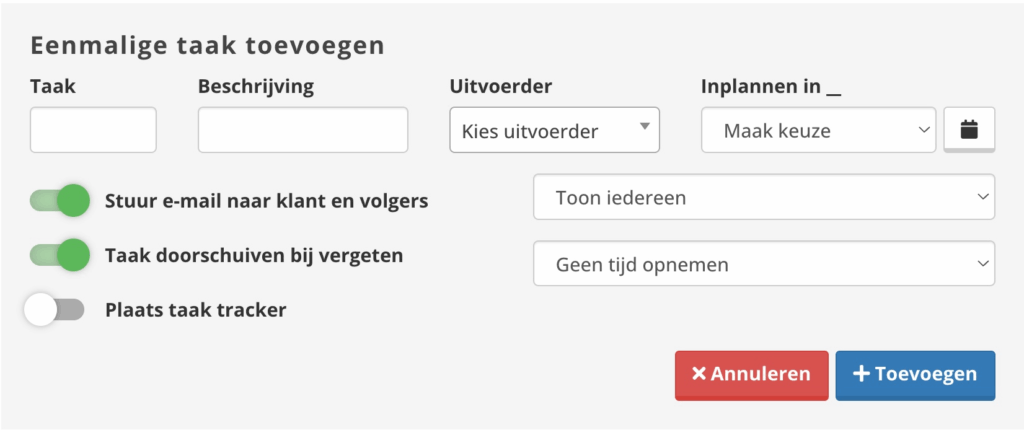This screenshot has width=1024, height=430.
Task: Focus the Taak text field
Action: pyautogui.click(x=93, y=130)
